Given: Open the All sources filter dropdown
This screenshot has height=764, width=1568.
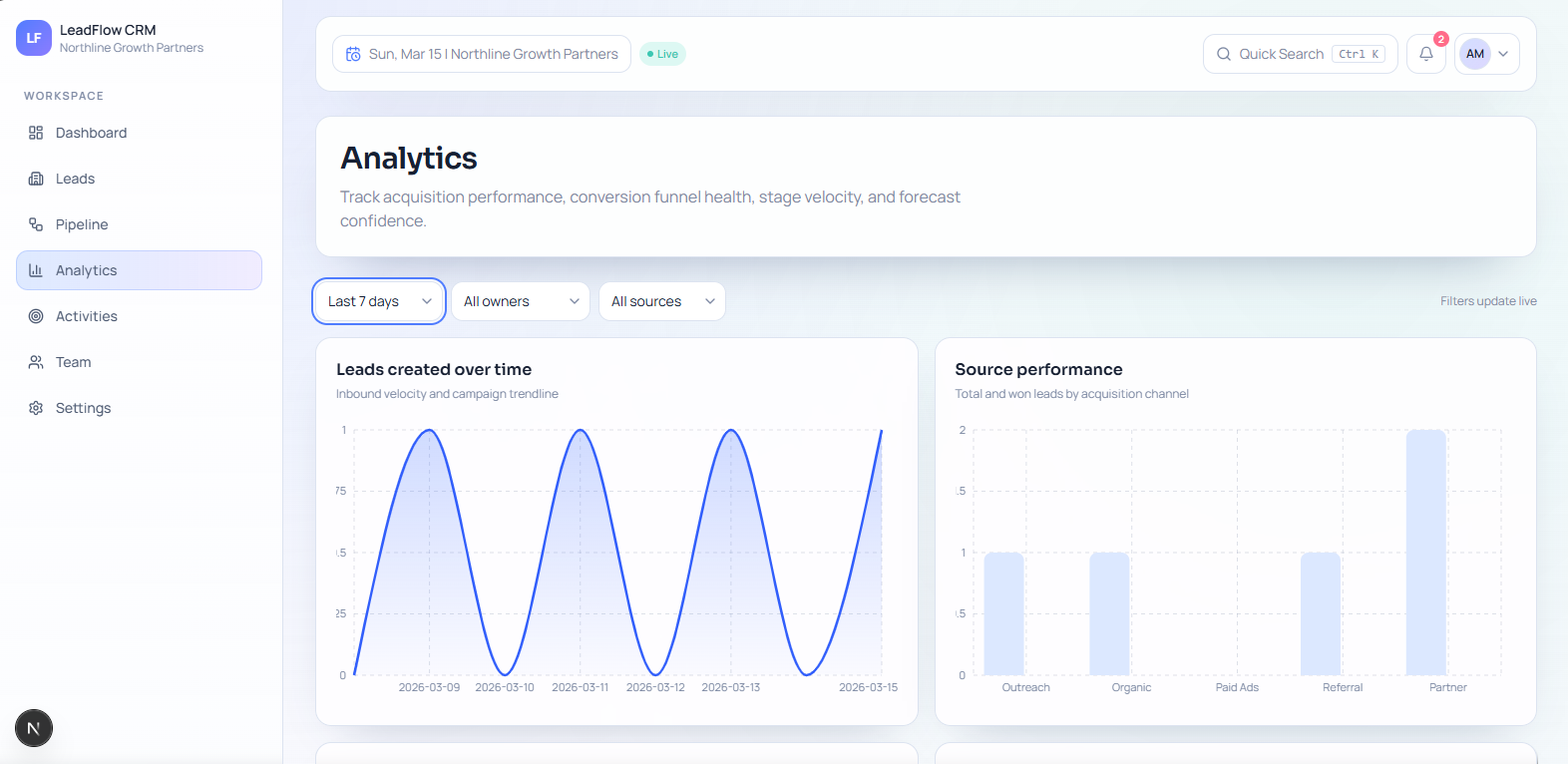Looking at the screenshot, I should point(662,301).
